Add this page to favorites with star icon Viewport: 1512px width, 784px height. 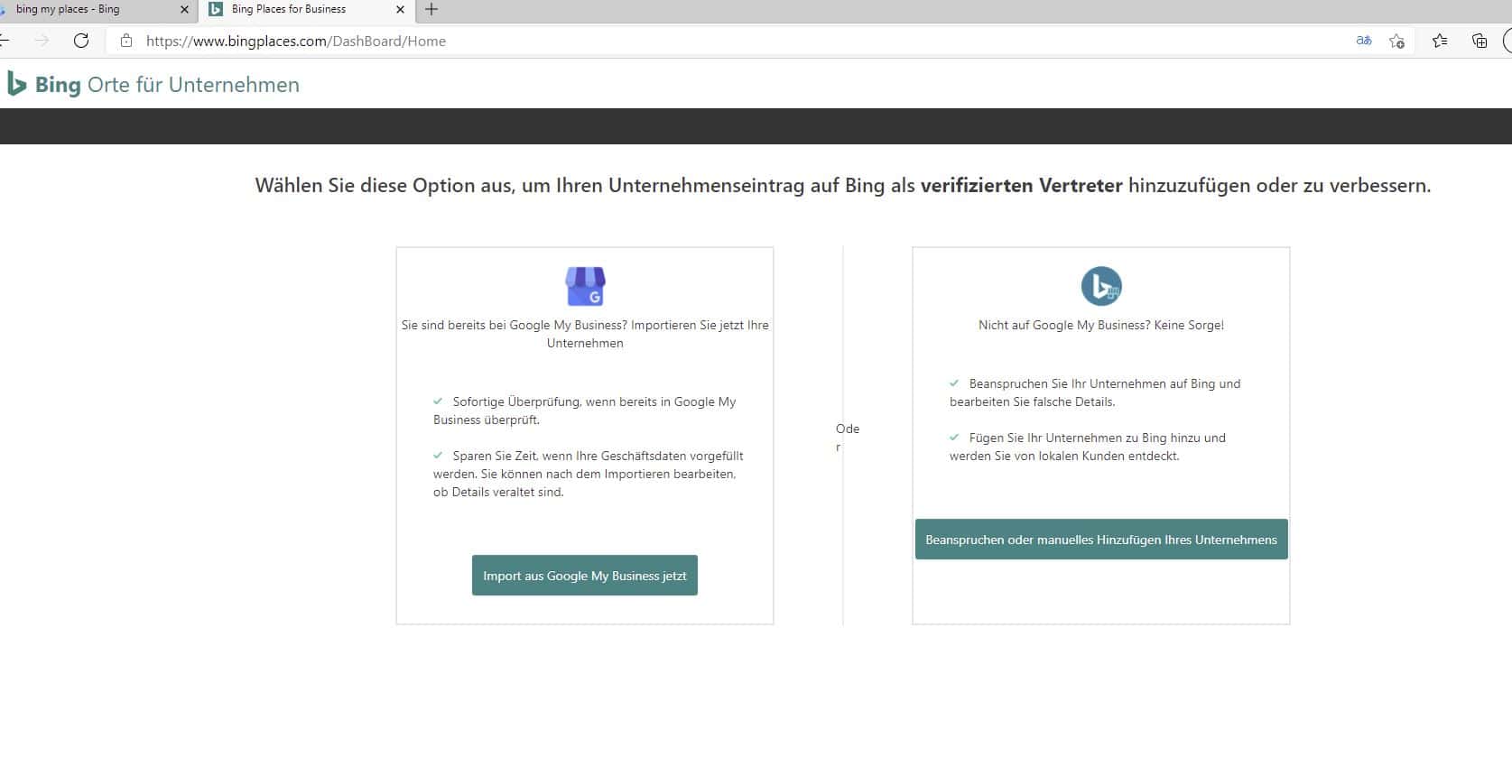(x=1396, y=41)
